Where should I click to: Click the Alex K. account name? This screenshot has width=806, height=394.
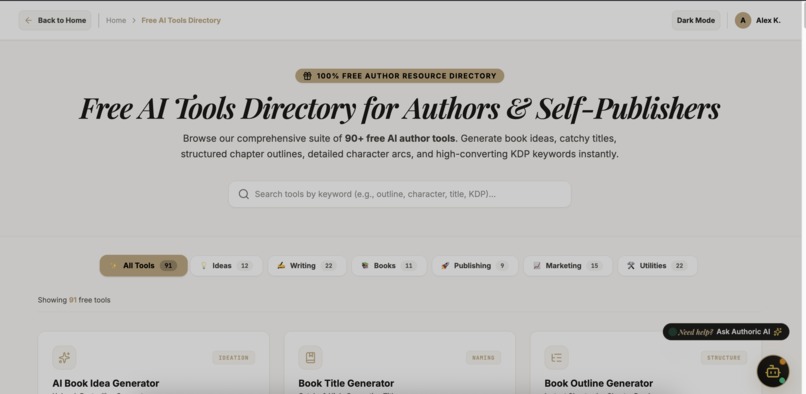click(x=768, y=21)
